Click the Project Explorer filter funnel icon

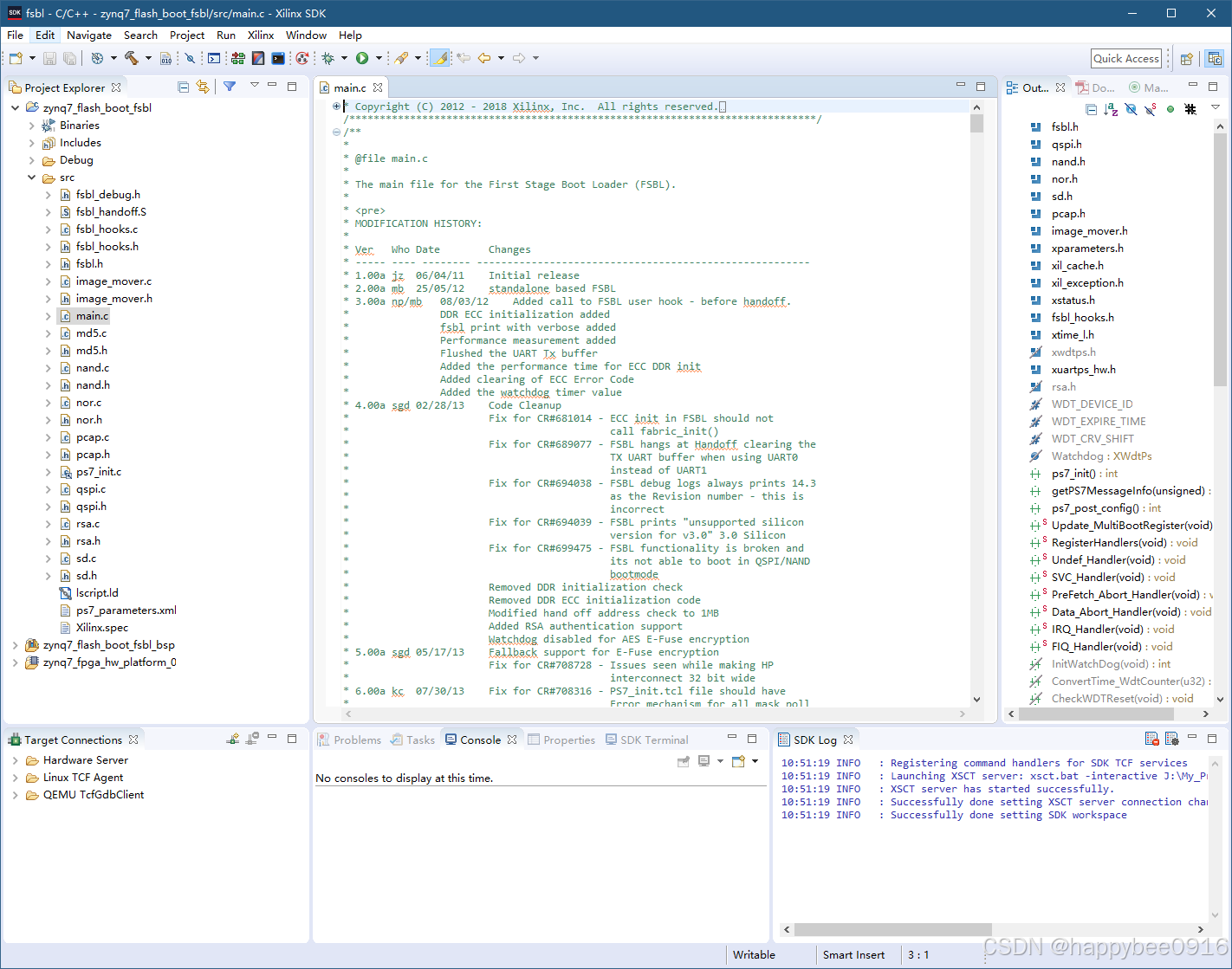click(230, 87)
